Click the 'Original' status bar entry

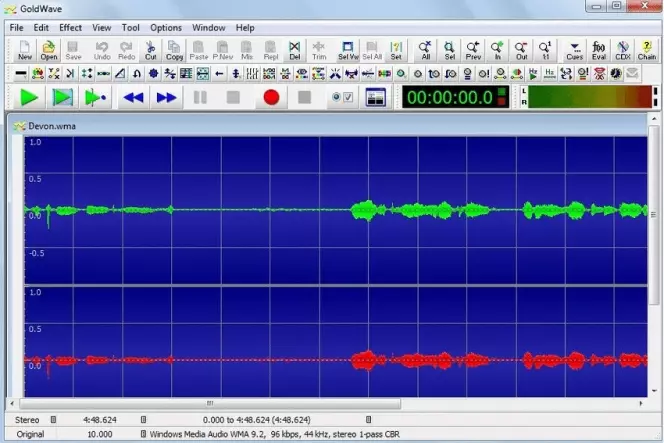pyautogui.click(x=30, y=434)
